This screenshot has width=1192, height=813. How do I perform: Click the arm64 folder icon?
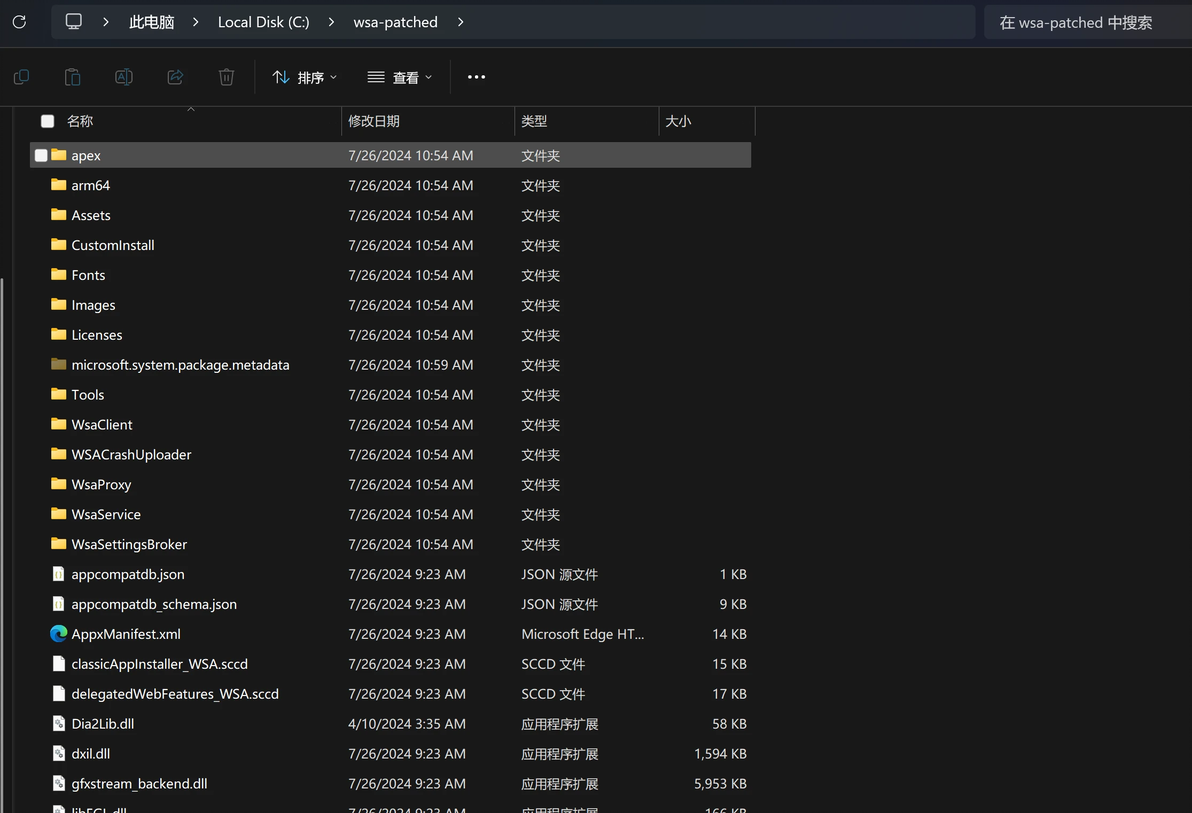coord(59,185)
